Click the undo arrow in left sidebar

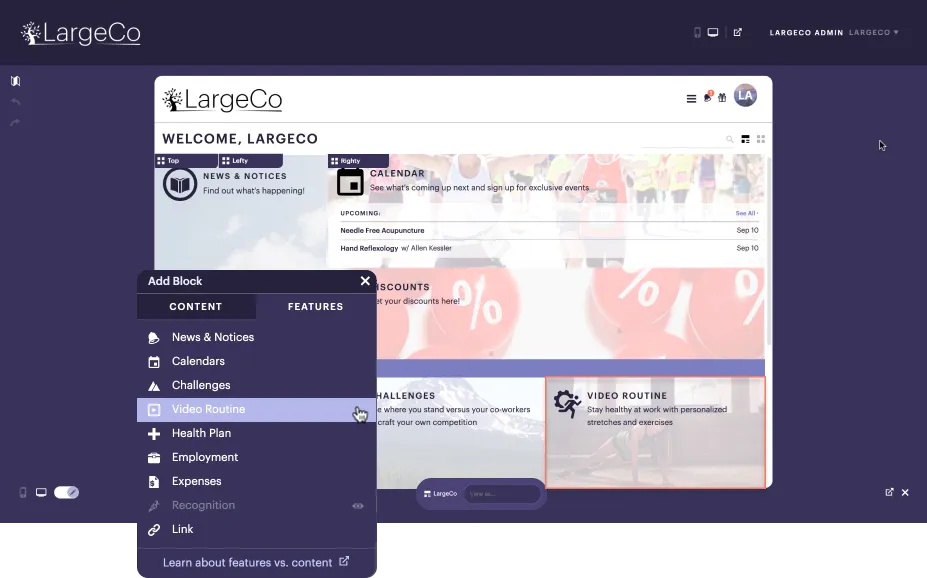[15, 102]
